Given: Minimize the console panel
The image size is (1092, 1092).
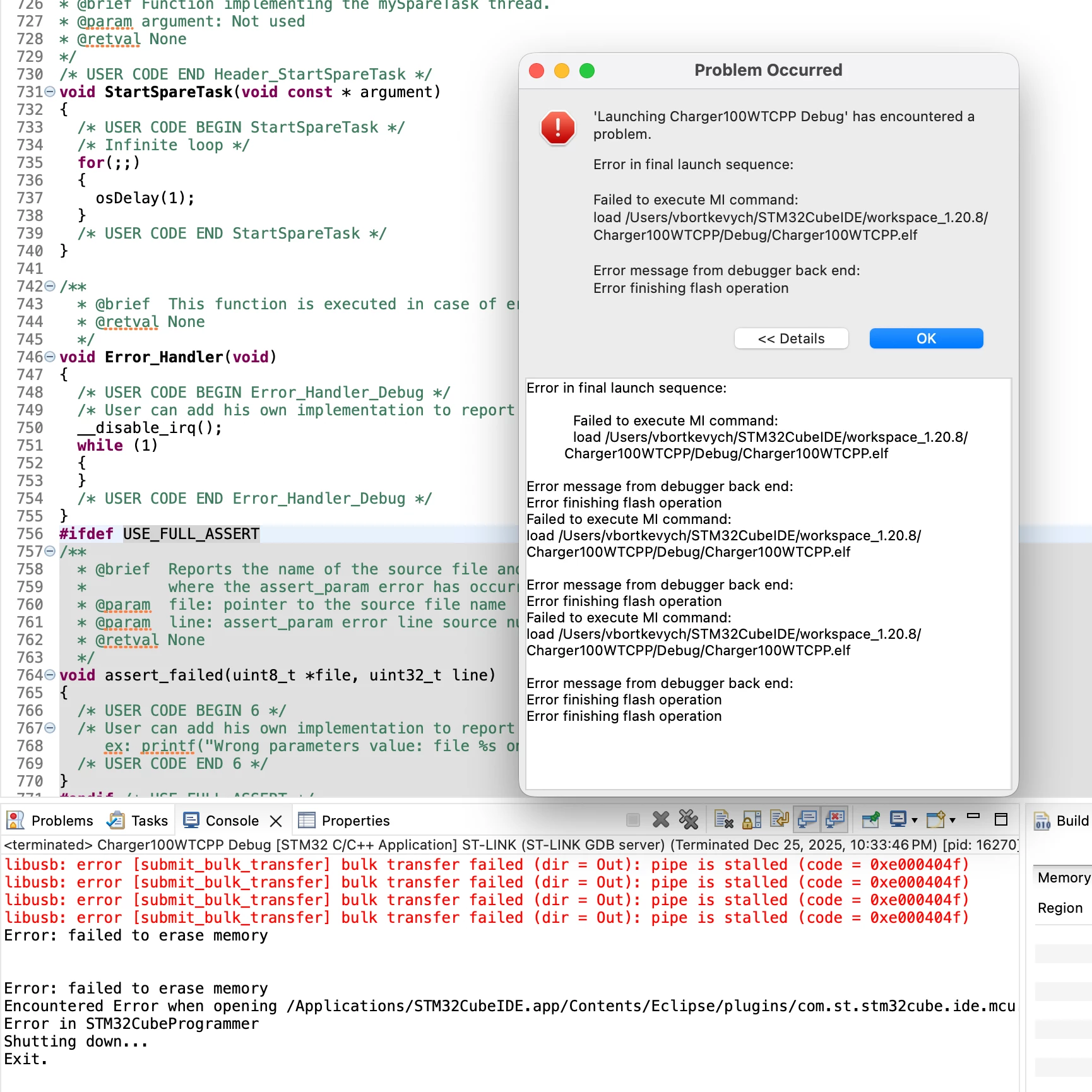Looking at the screenshot, I should pyautogui.click(x=973, y=816).
